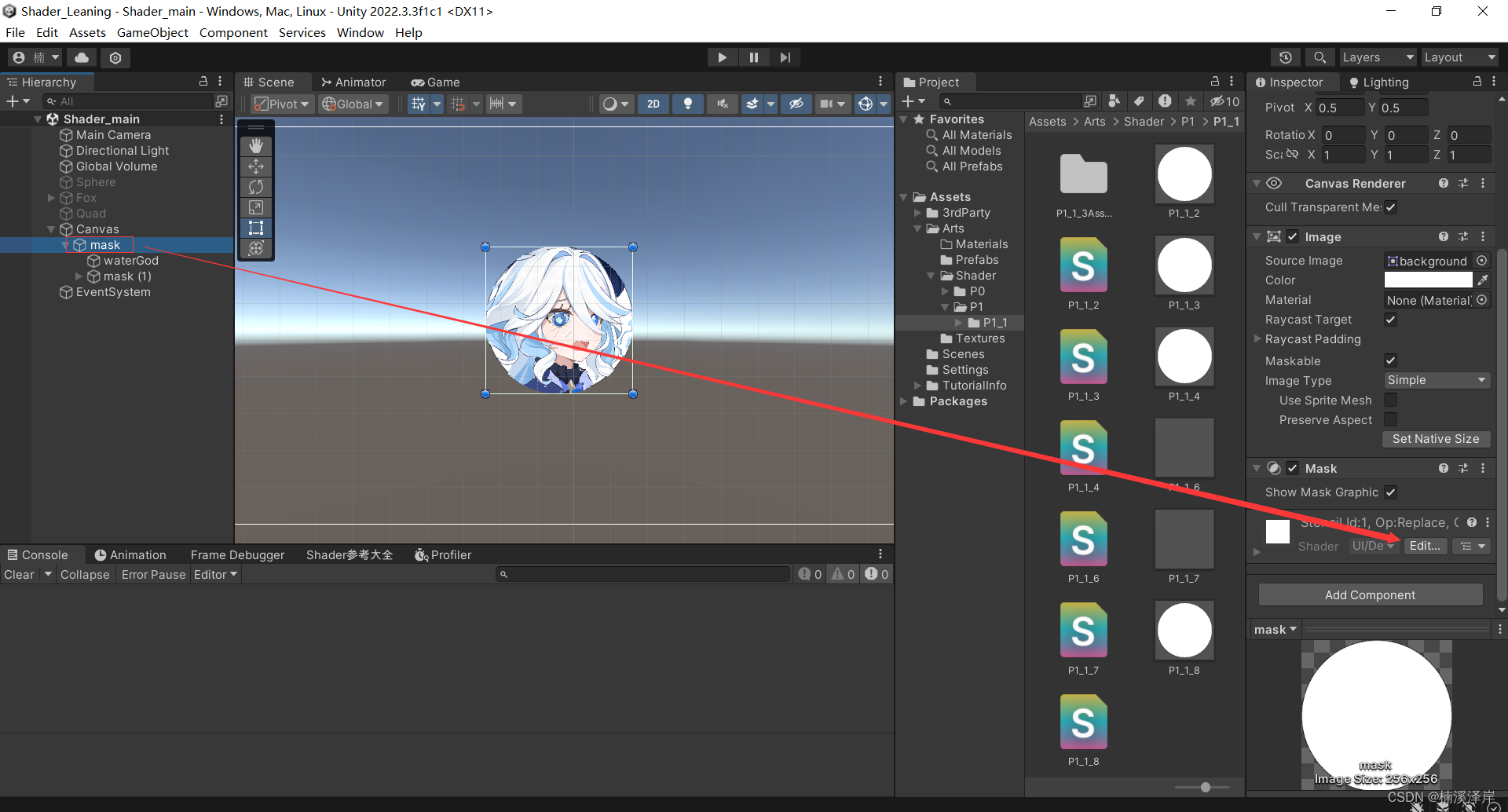
Task: Toggle scene visibility hidden-eye icon
Action: point(796,104)
